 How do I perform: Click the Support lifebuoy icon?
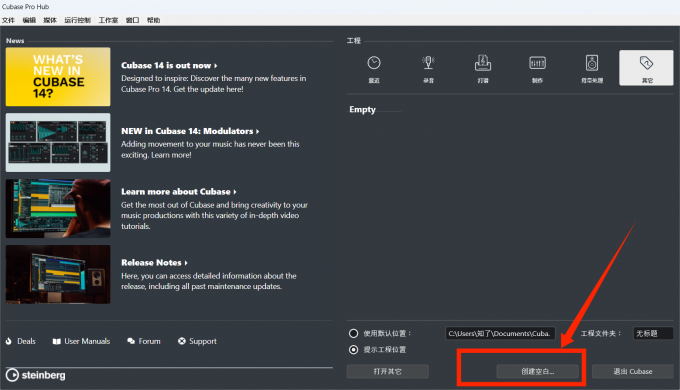(182, 341)
